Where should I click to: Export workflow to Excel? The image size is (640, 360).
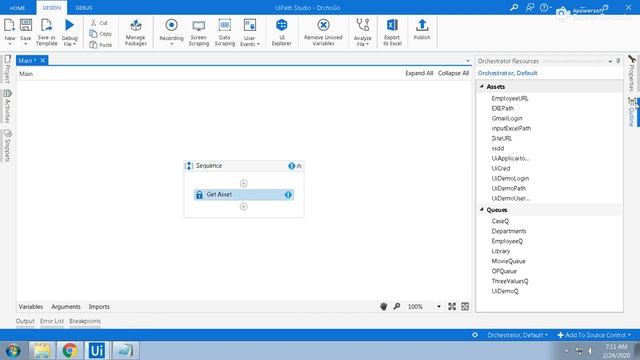392,32
